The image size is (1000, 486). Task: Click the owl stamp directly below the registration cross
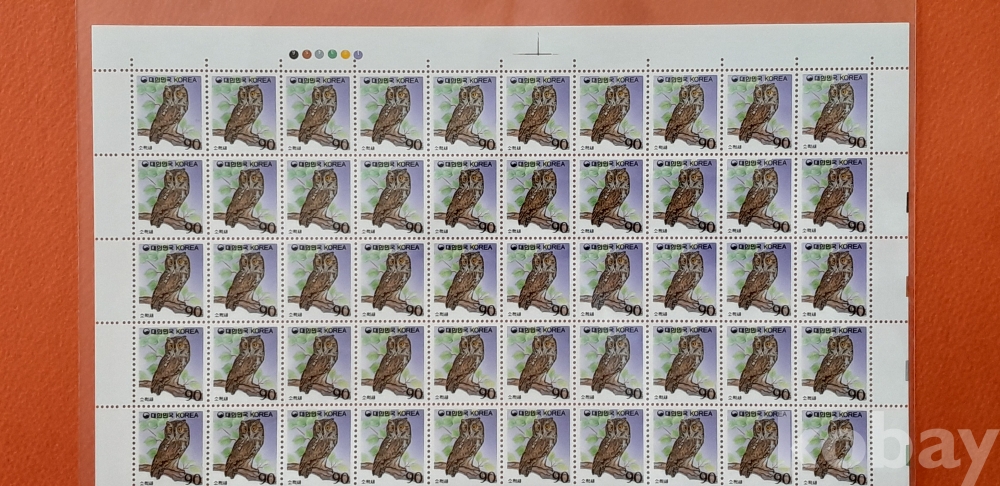539,111
